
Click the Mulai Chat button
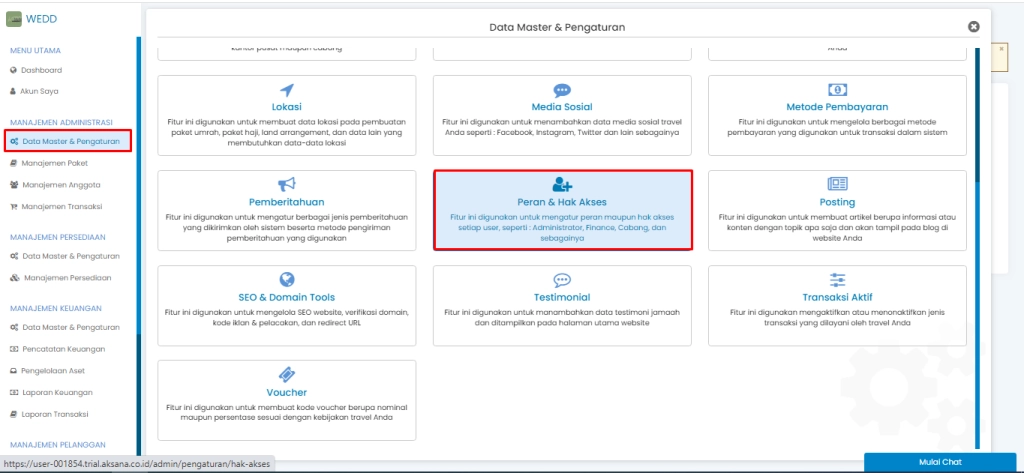939,462
